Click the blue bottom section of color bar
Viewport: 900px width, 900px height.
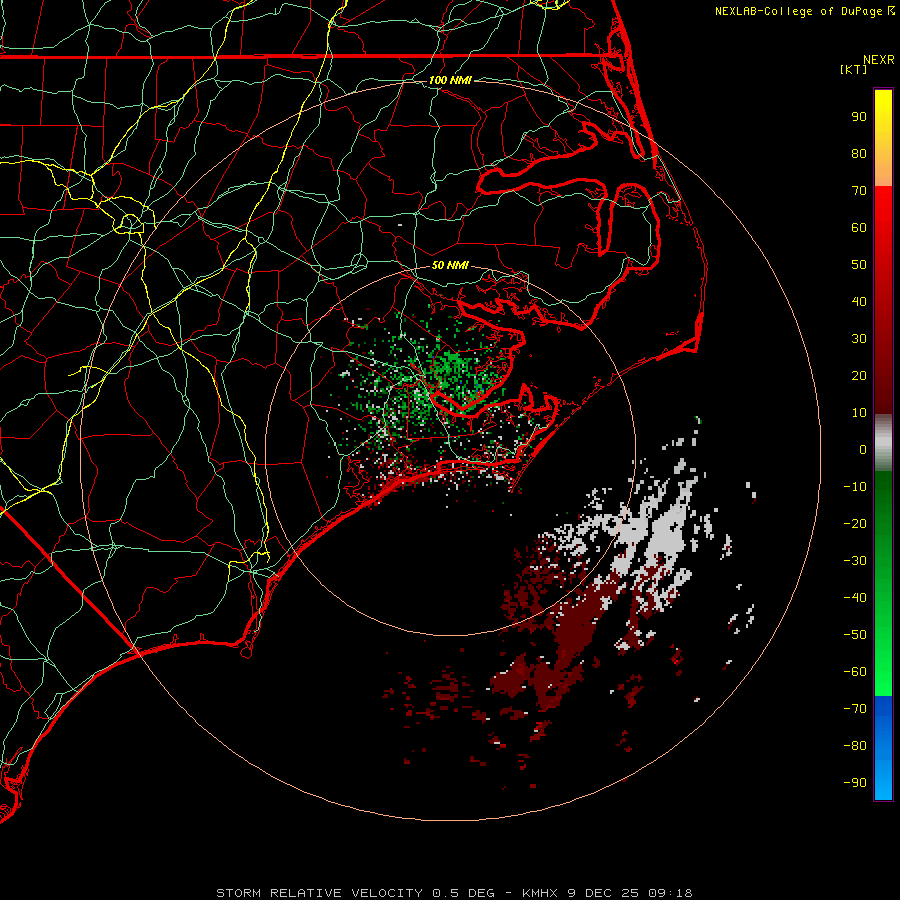click(883, 748)
